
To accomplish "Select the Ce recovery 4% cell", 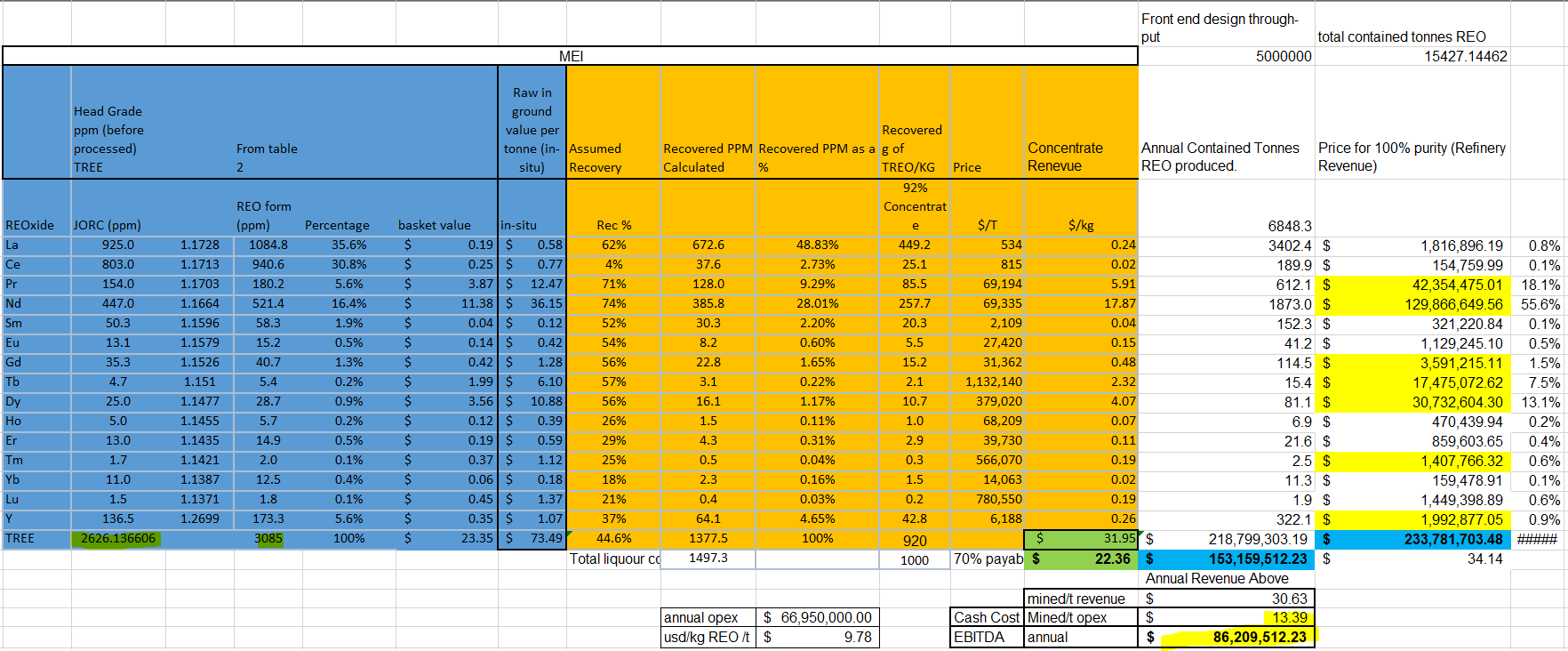I will coord(613,264).
